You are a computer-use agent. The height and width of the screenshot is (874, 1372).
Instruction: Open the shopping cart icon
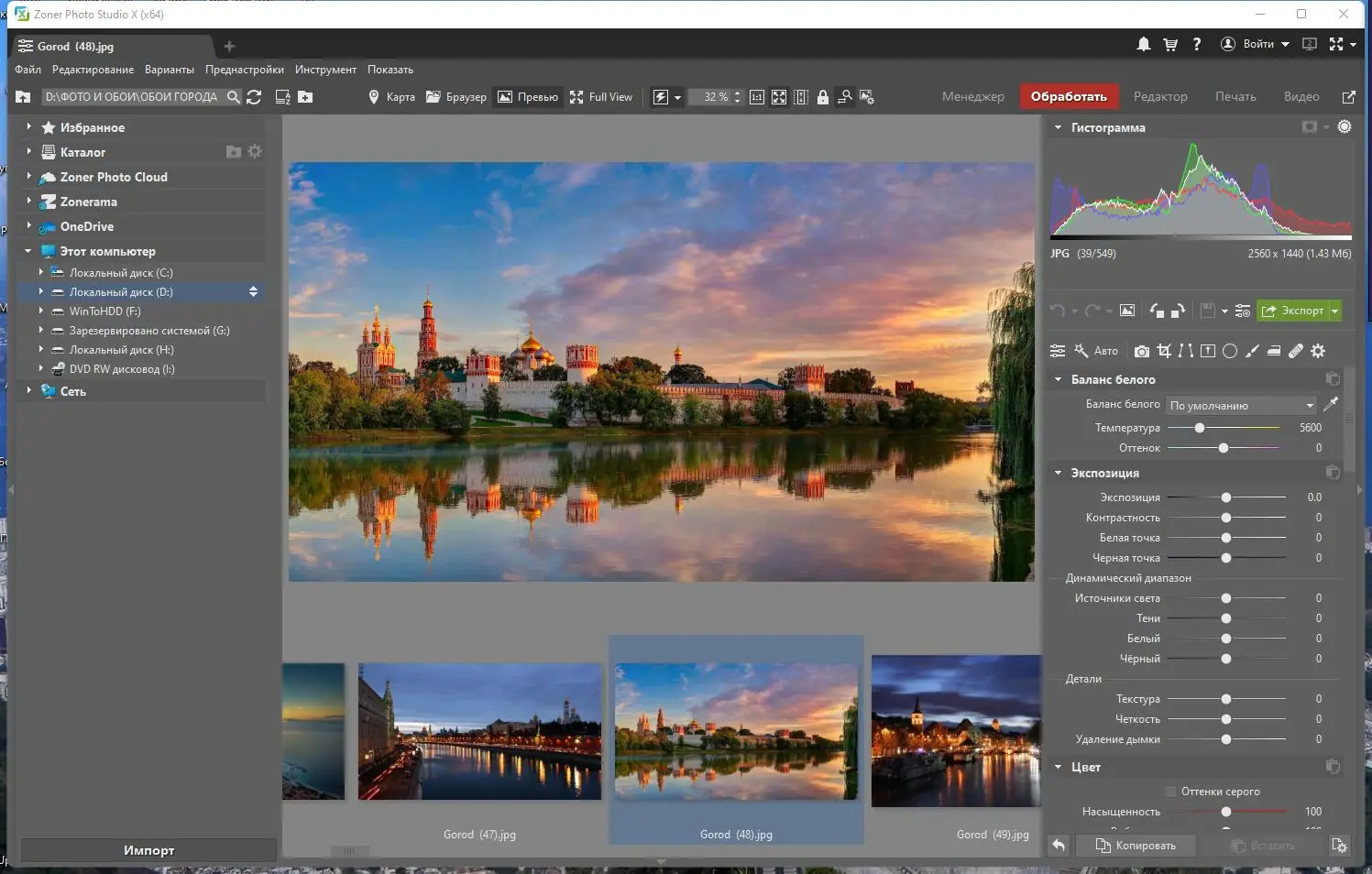(1170, 44)
